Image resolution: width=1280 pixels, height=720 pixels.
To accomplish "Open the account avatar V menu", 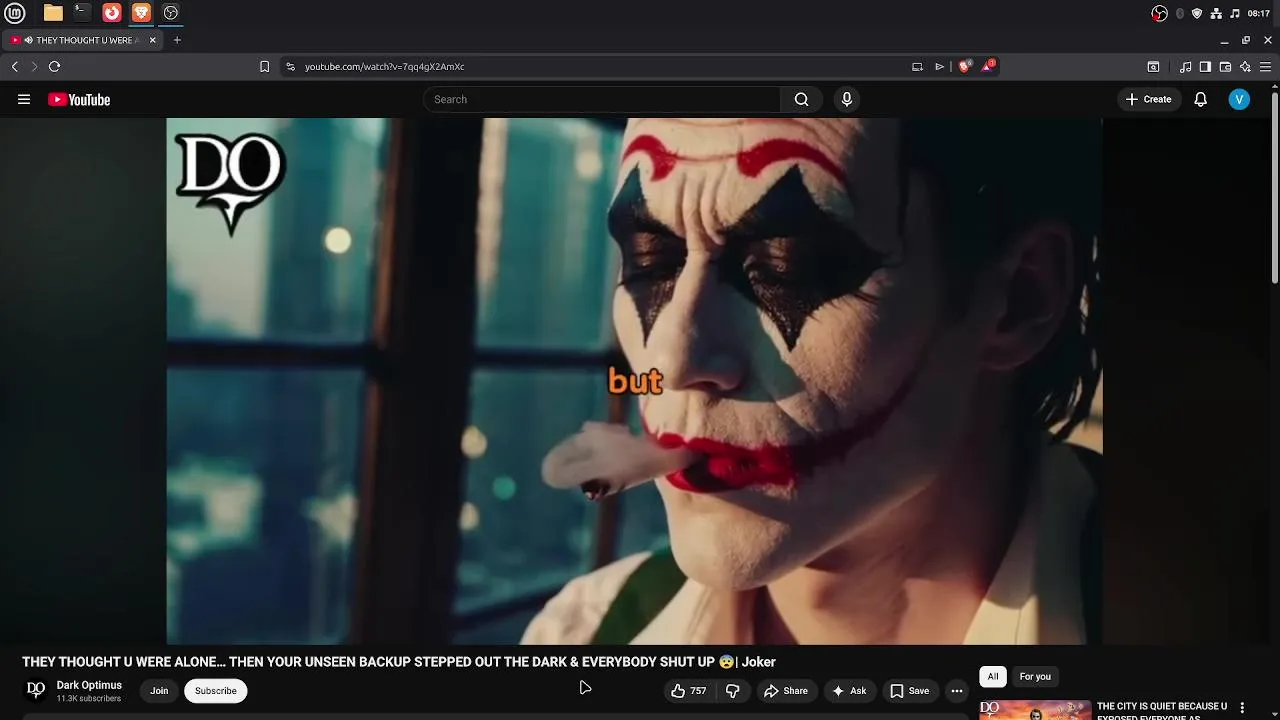I will [1239, 99].
